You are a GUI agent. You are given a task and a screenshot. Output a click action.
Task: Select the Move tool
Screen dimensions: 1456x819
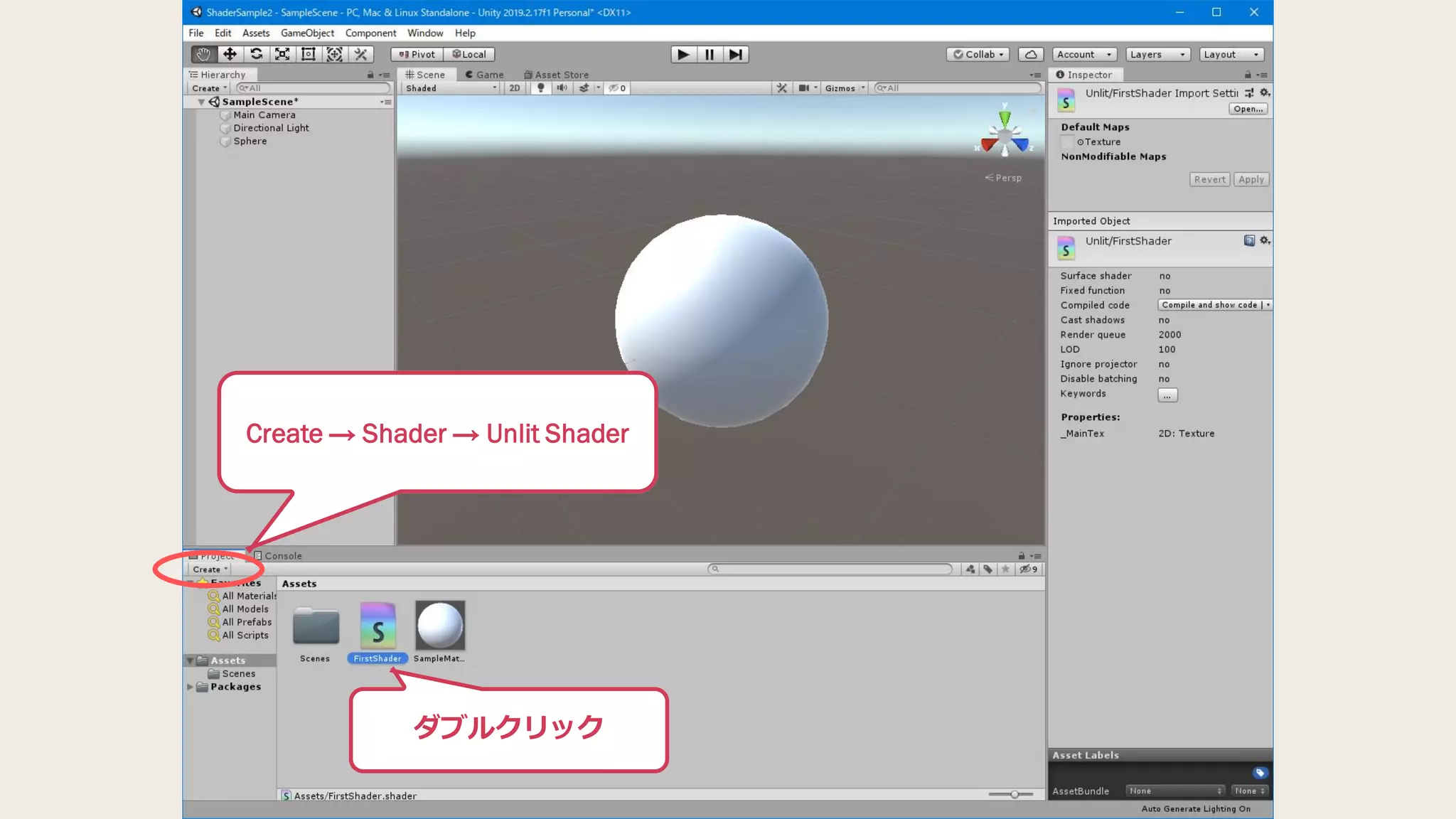230,54
